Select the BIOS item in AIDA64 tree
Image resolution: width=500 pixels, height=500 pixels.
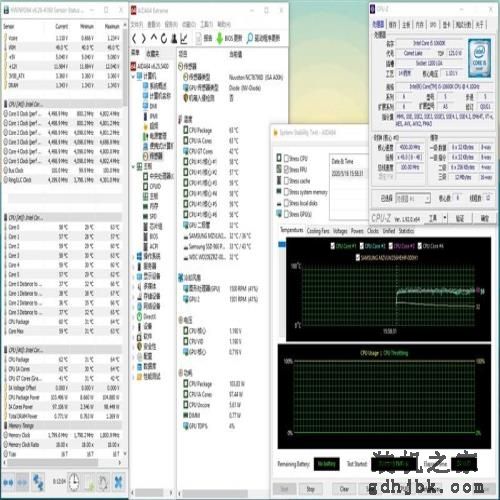point(150,236)
